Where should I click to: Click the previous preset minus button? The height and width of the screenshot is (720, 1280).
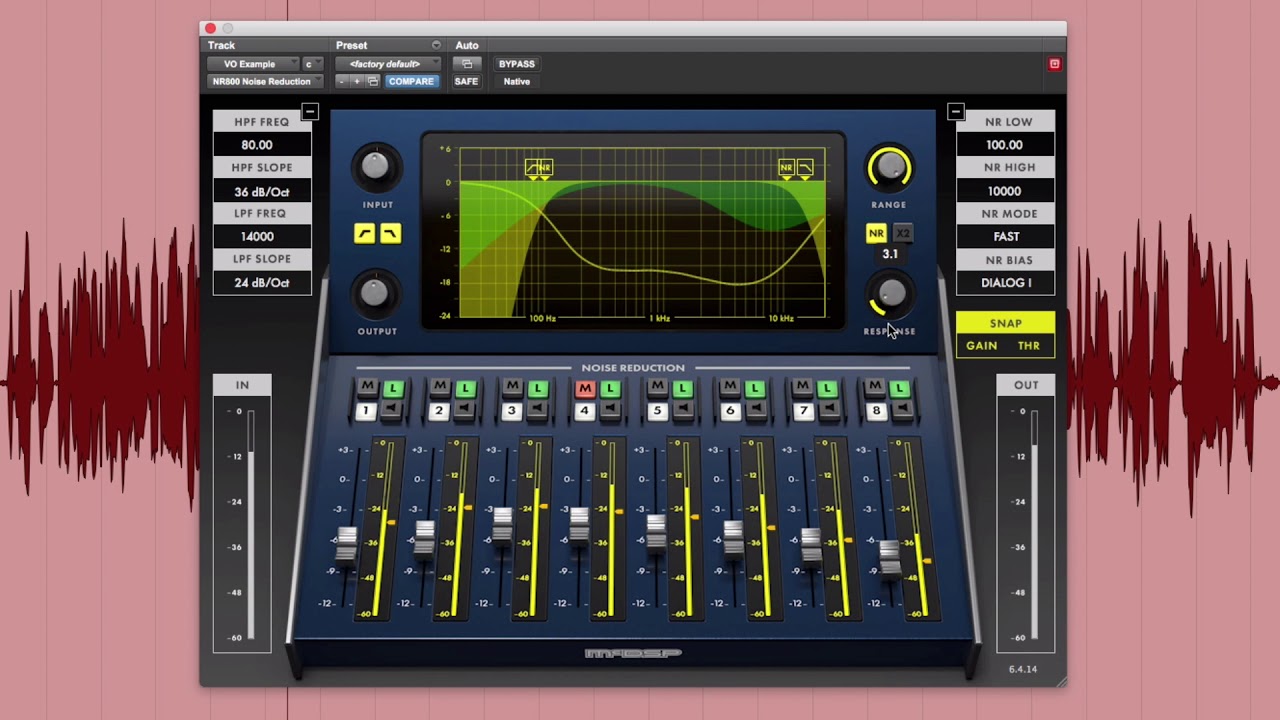pyautogui.click(x=342, y=81)
